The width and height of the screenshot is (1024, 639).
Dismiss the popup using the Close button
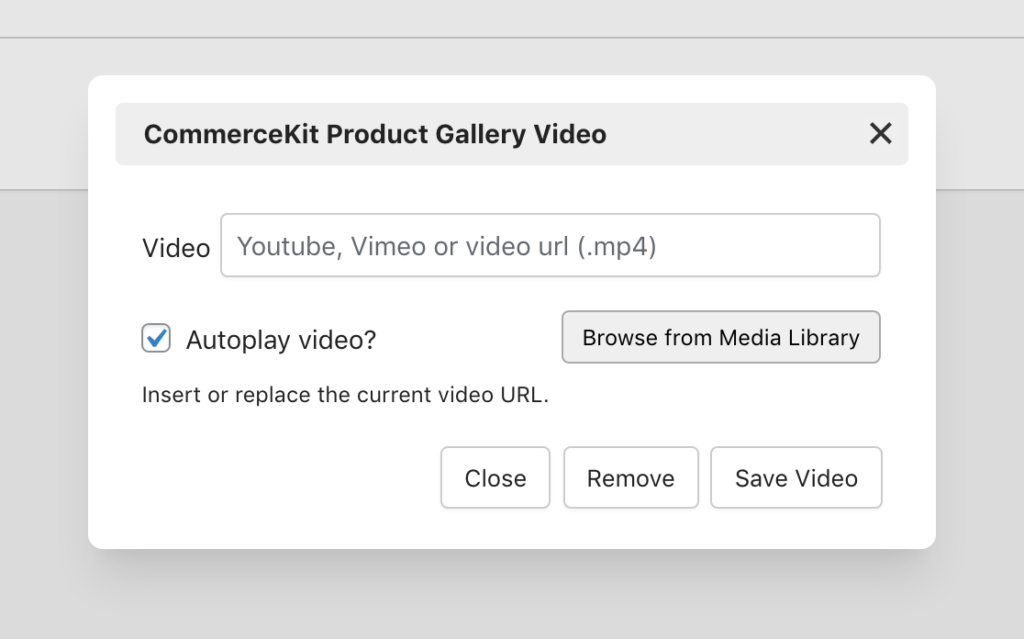pos(495,477)
